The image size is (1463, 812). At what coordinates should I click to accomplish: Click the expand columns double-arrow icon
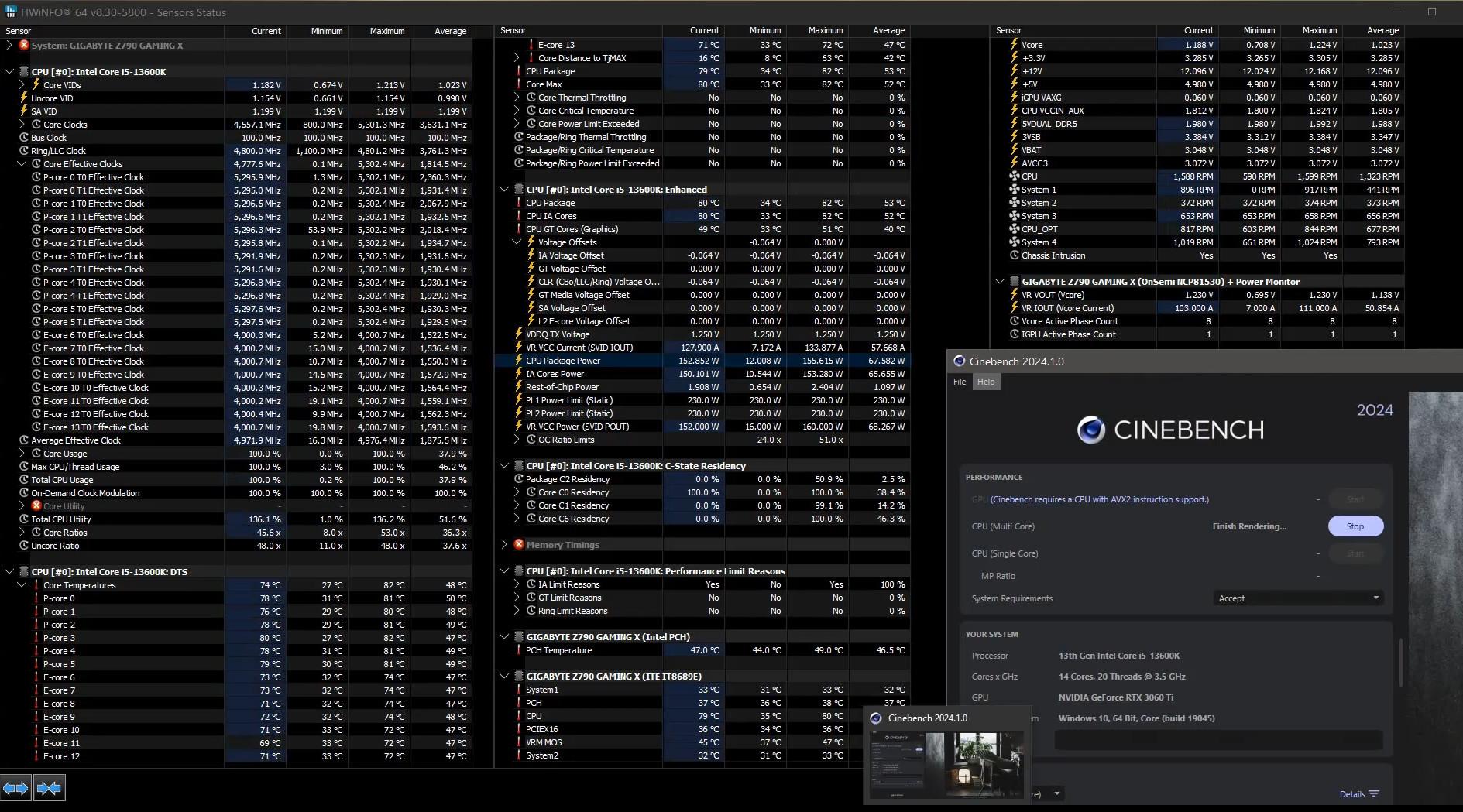[16, 788]
